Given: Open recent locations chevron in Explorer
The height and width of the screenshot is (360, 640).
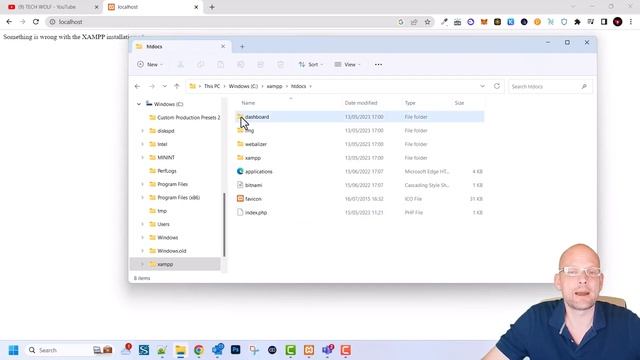Looking at the screenshot, I should point(164,86).
